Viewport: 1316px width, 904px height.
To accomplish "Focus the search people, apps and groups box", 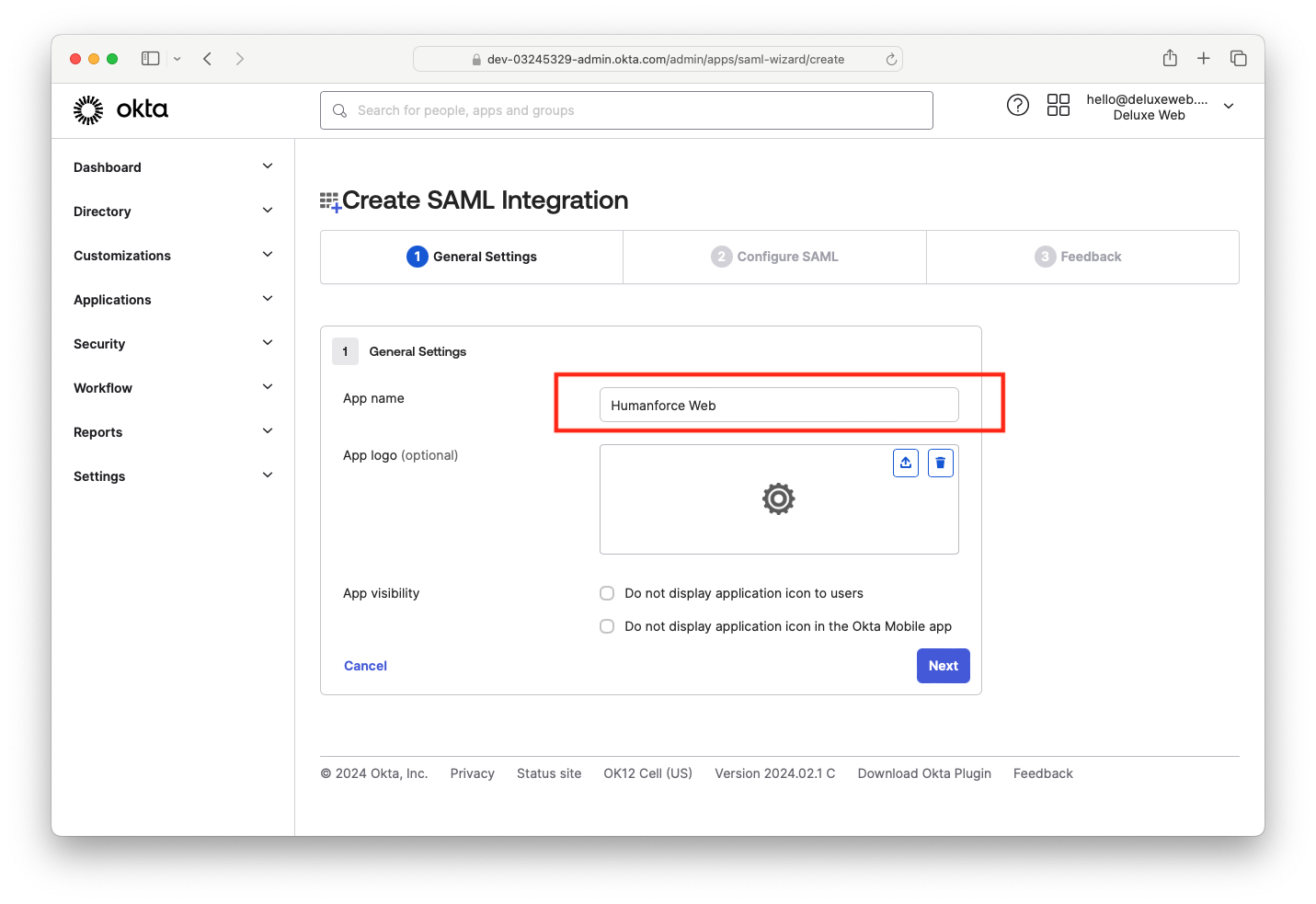I will (x=626, y=110).
